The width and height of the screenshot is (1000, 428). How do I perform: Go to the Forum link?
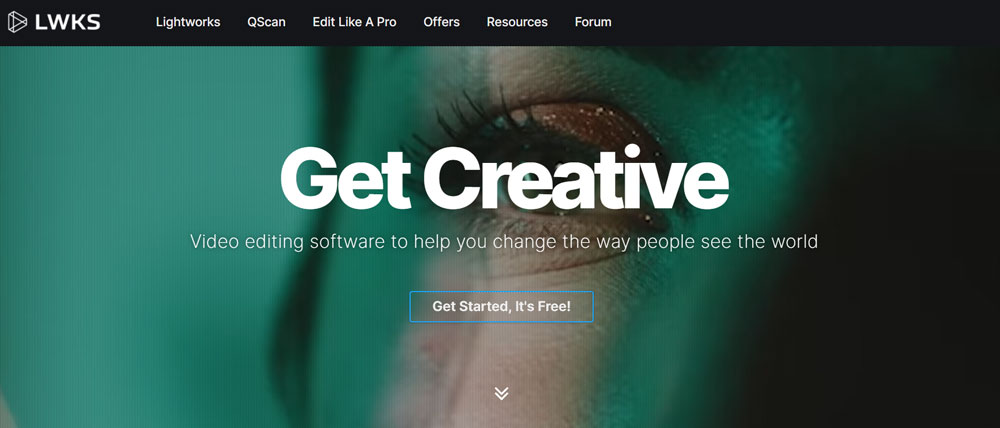click(x=593, y=22)
